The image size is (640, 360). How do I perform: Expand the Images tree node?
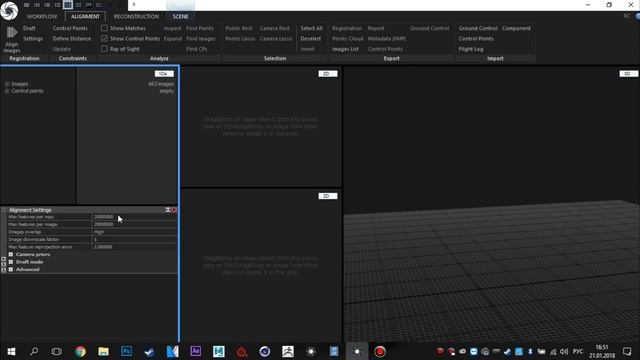click(7, 84)
